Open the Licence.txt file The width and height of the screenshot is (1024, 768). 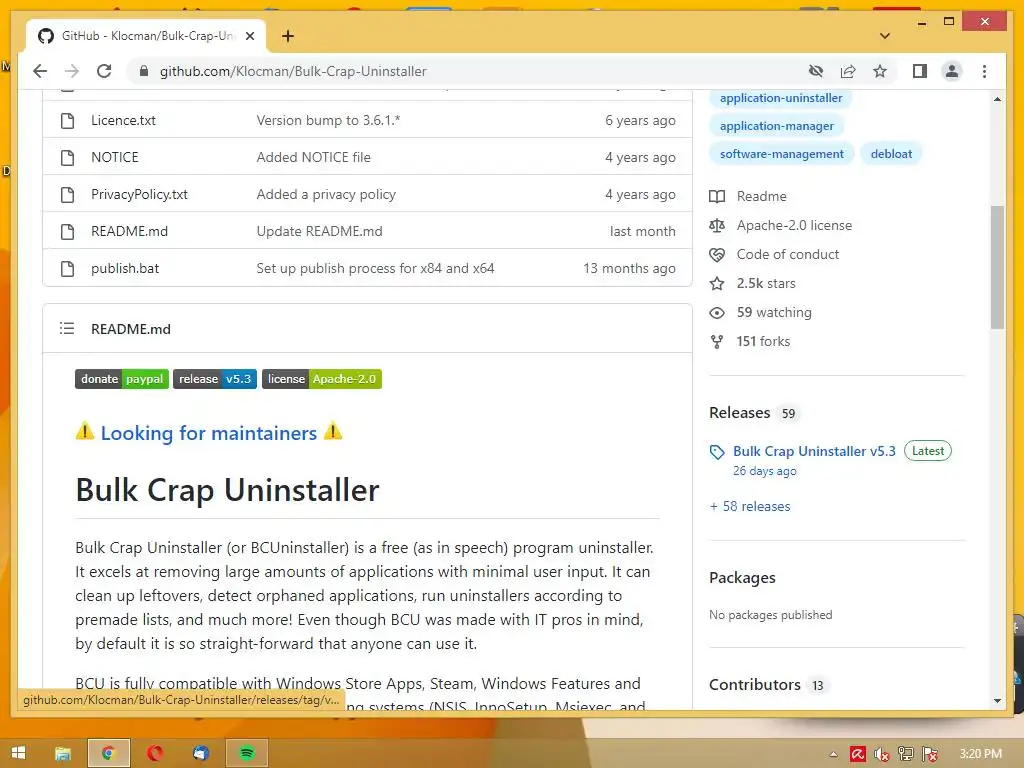click(x=123, y=120)
